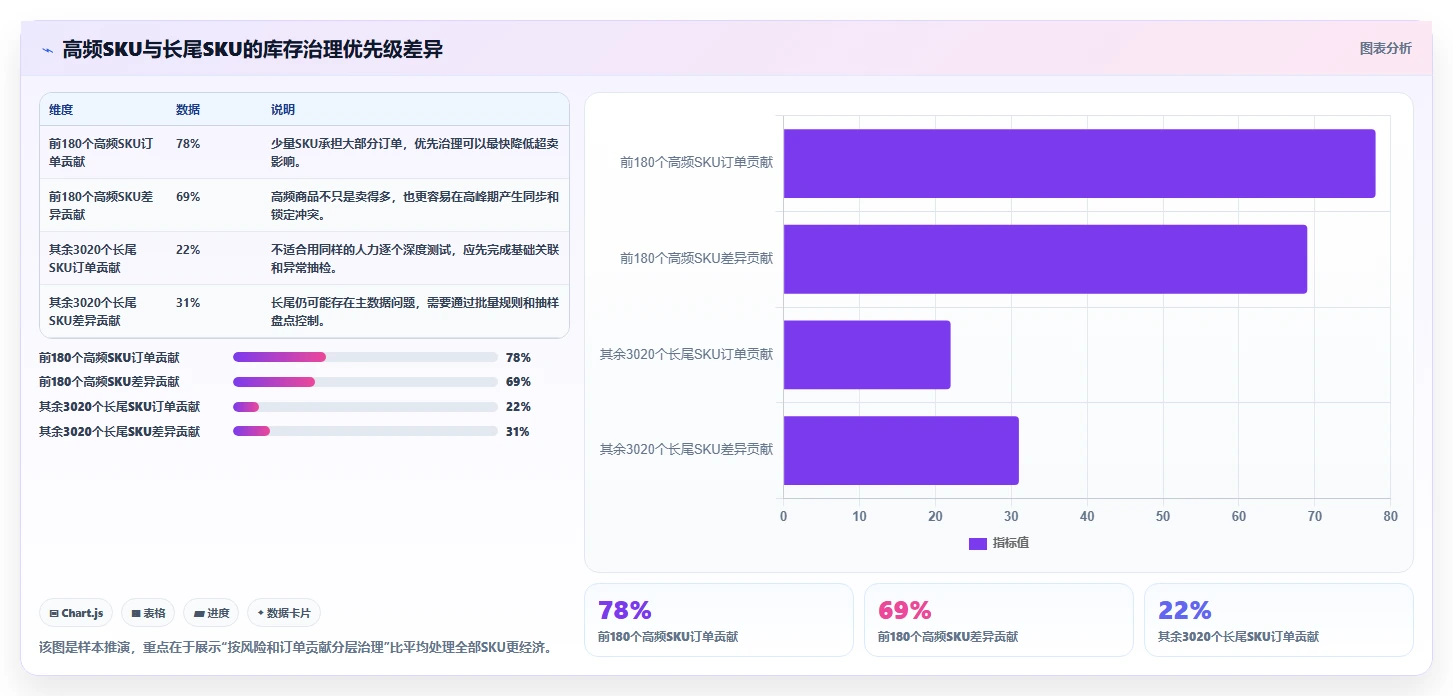Open the 22% data card
This screenshot has width=1453, height=696.
(x=1278, y=620)
